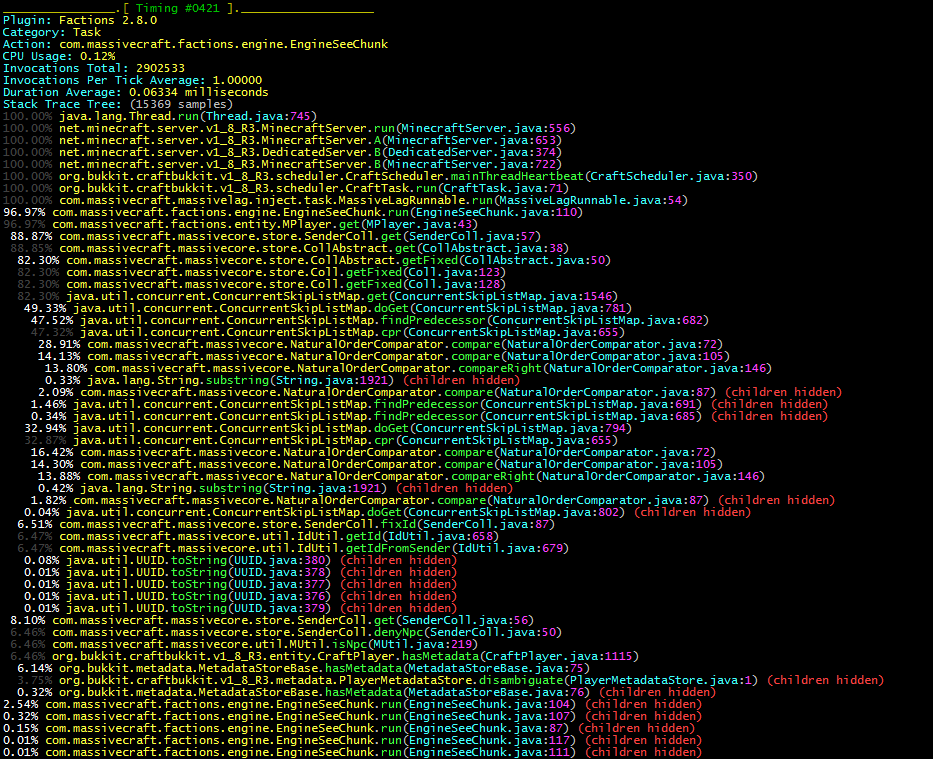Click "(children hidden)" on the 0.42% substring row

click(455, 488)
